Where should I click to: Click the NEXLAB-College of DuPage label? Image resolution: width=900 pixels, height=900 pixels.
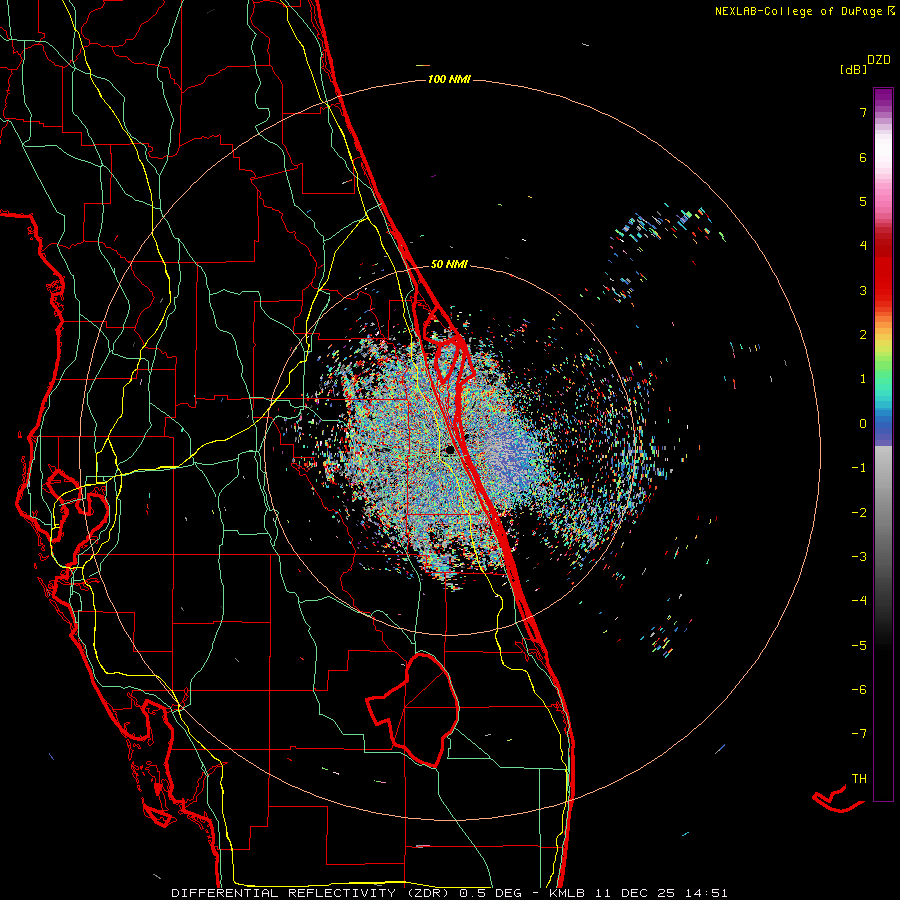coord(804,11)
